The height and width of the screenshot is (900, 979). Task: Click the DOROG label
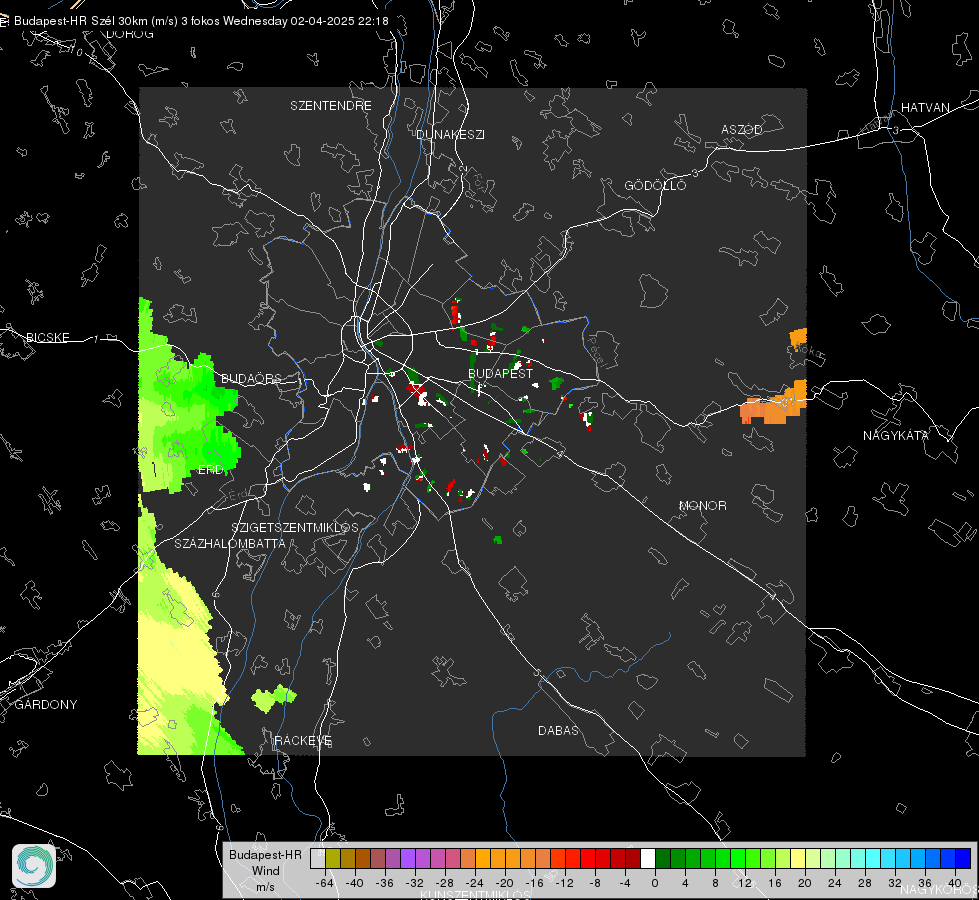[x=130, y=34]
